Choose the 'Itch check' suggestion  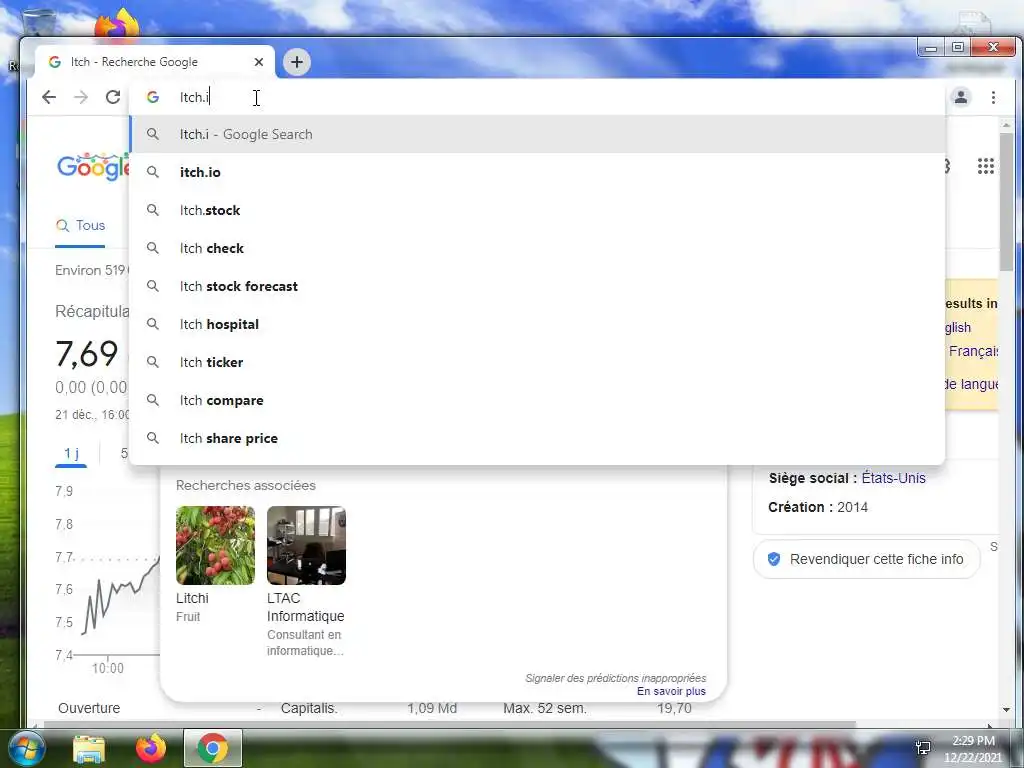point(537,248)
